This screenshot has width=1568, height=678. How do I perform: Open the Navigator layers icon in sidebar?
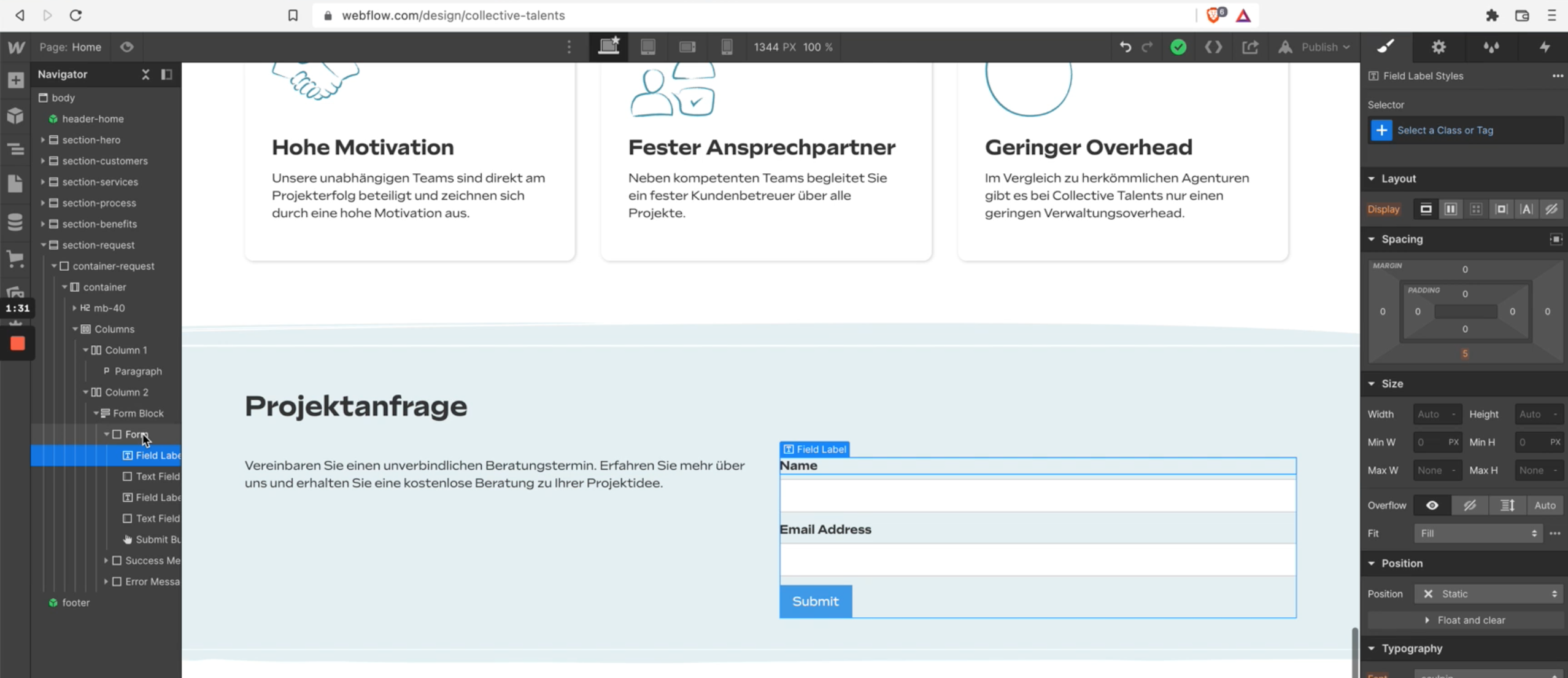(x=15, y=149)
